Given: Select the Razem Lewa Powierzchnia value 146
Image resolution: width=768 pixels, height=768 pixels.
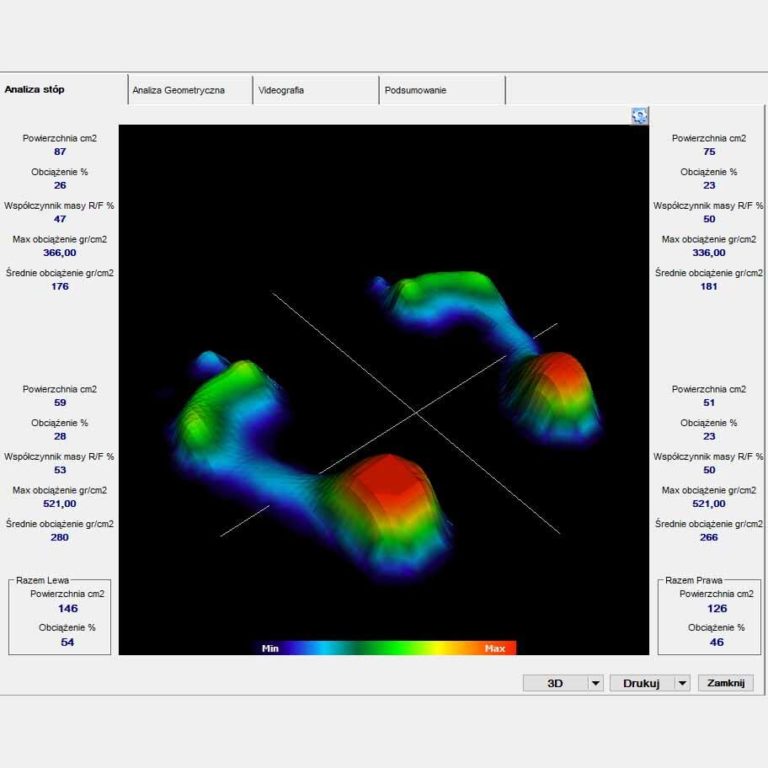Looking at the screenshot, I should click(68, 608).
